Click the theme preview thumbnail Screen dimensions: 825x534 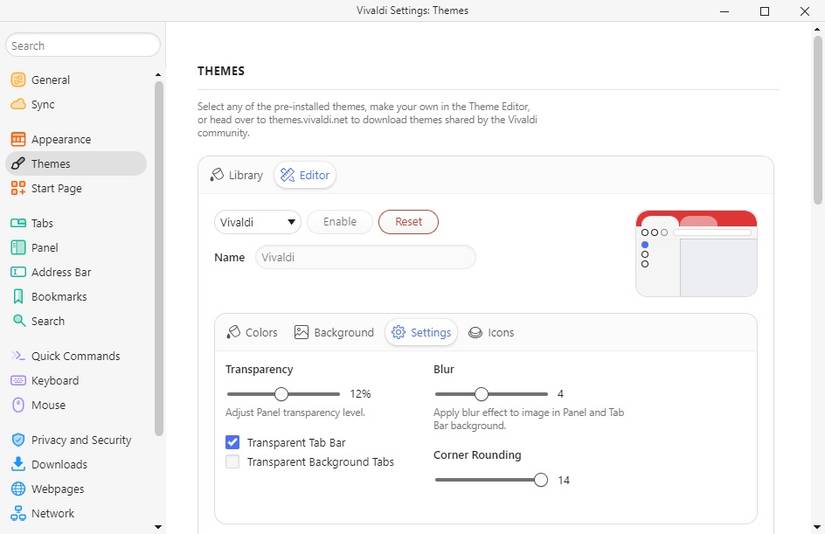[x=696, y=254]
